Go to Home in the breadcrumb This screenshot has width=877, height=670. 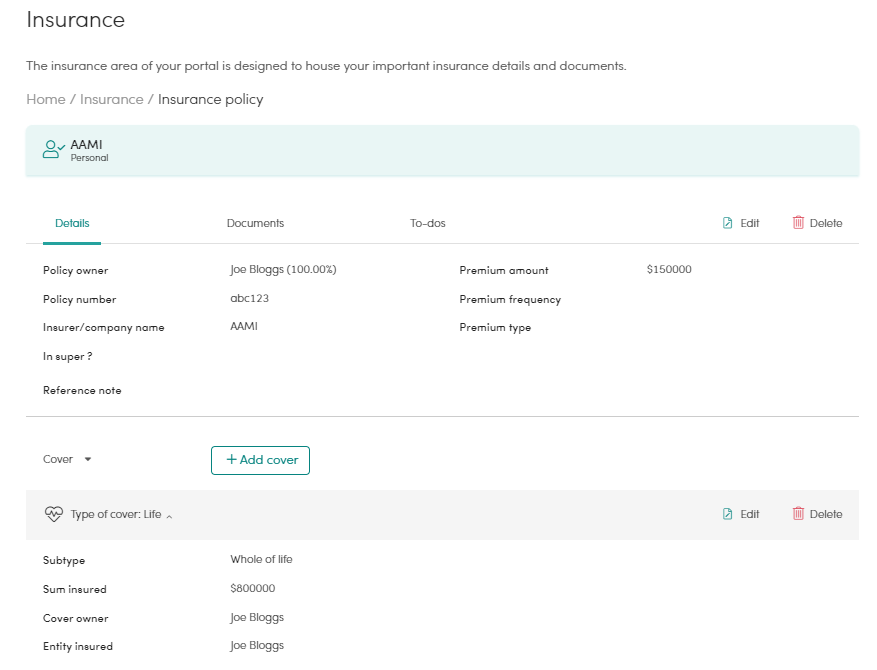tap(46, 99)
